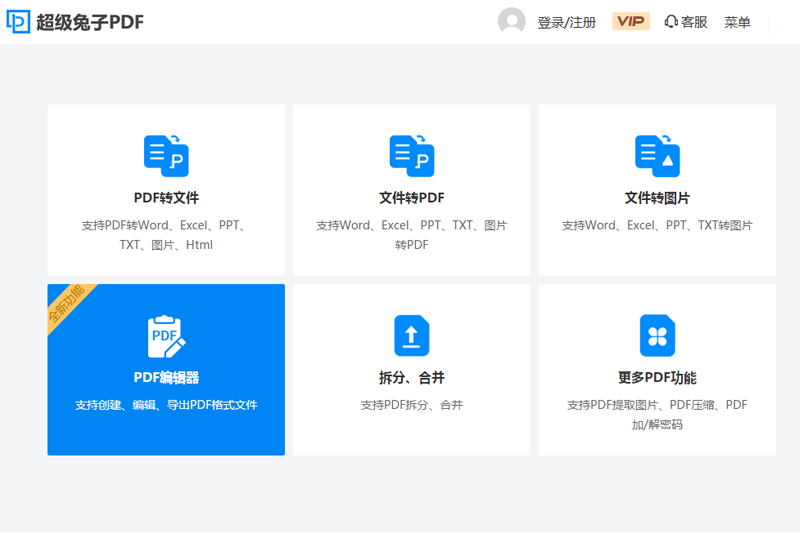Select the 拆分、合并 title
The height and width of the screenshot is (533, 800).
[412, 377]
